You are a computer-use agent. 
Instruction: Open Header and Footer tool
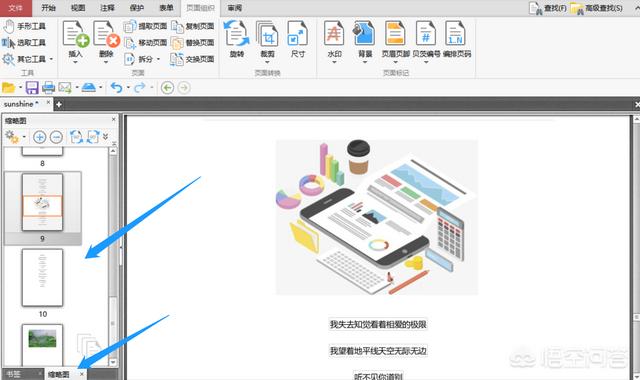(x=395, y=34)
